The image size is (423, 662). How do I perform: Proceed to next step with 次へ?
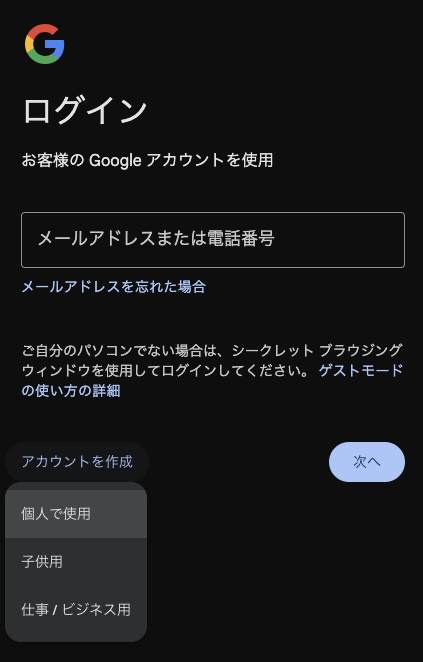[366, 462]
